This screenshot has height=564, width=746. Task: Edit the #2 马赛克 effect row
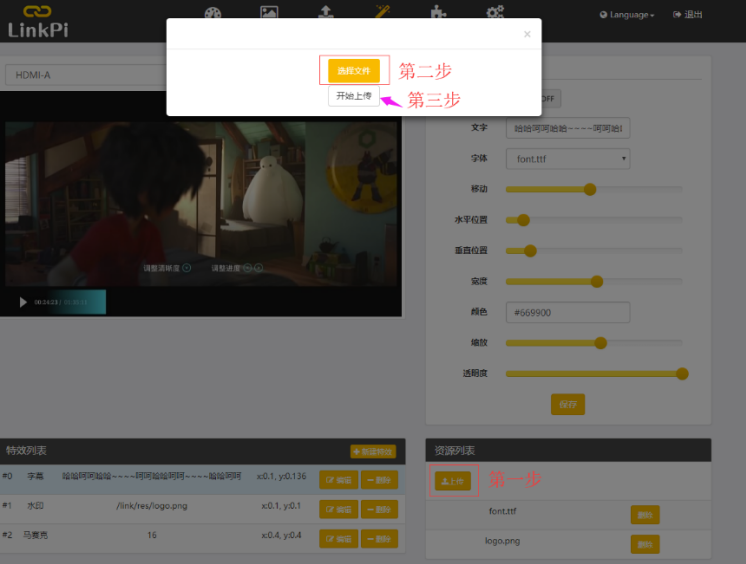pyautogui.click(x=338, y=539)
